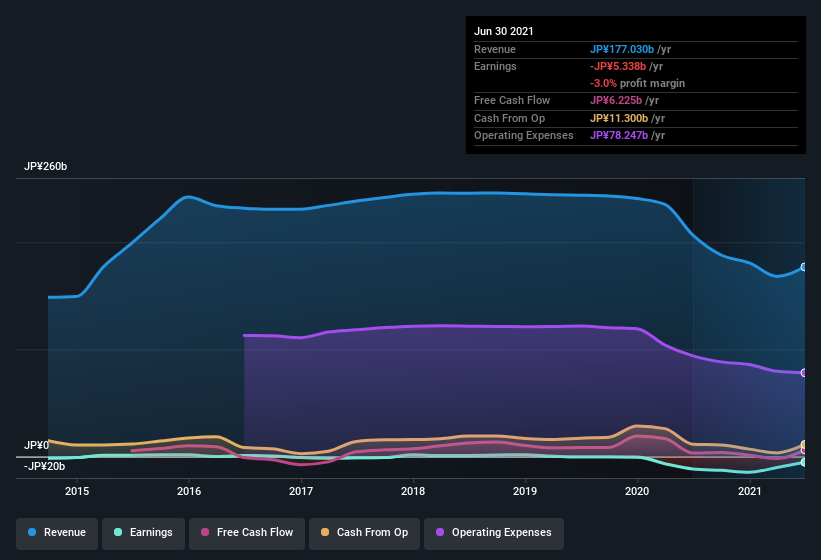Click the JP¥260b y-axis label
Image resolution: width=821 pixels, height=560 pixels.
(46, 166)
